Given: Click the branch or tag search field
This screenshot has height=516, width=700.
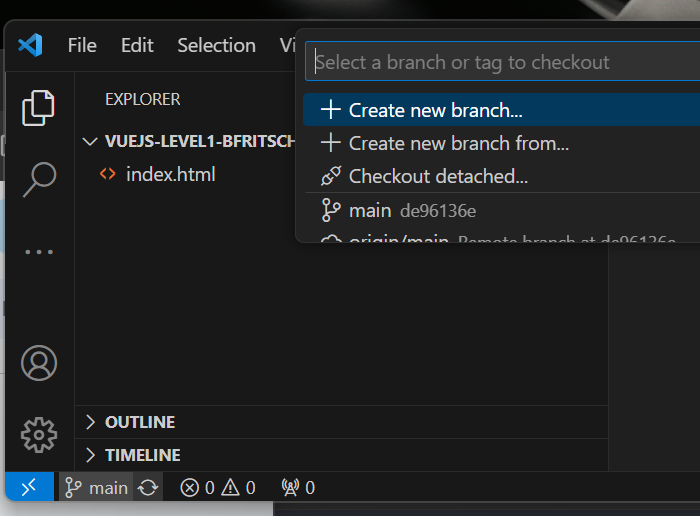Looking at the screenshot, I should point(500,62).
